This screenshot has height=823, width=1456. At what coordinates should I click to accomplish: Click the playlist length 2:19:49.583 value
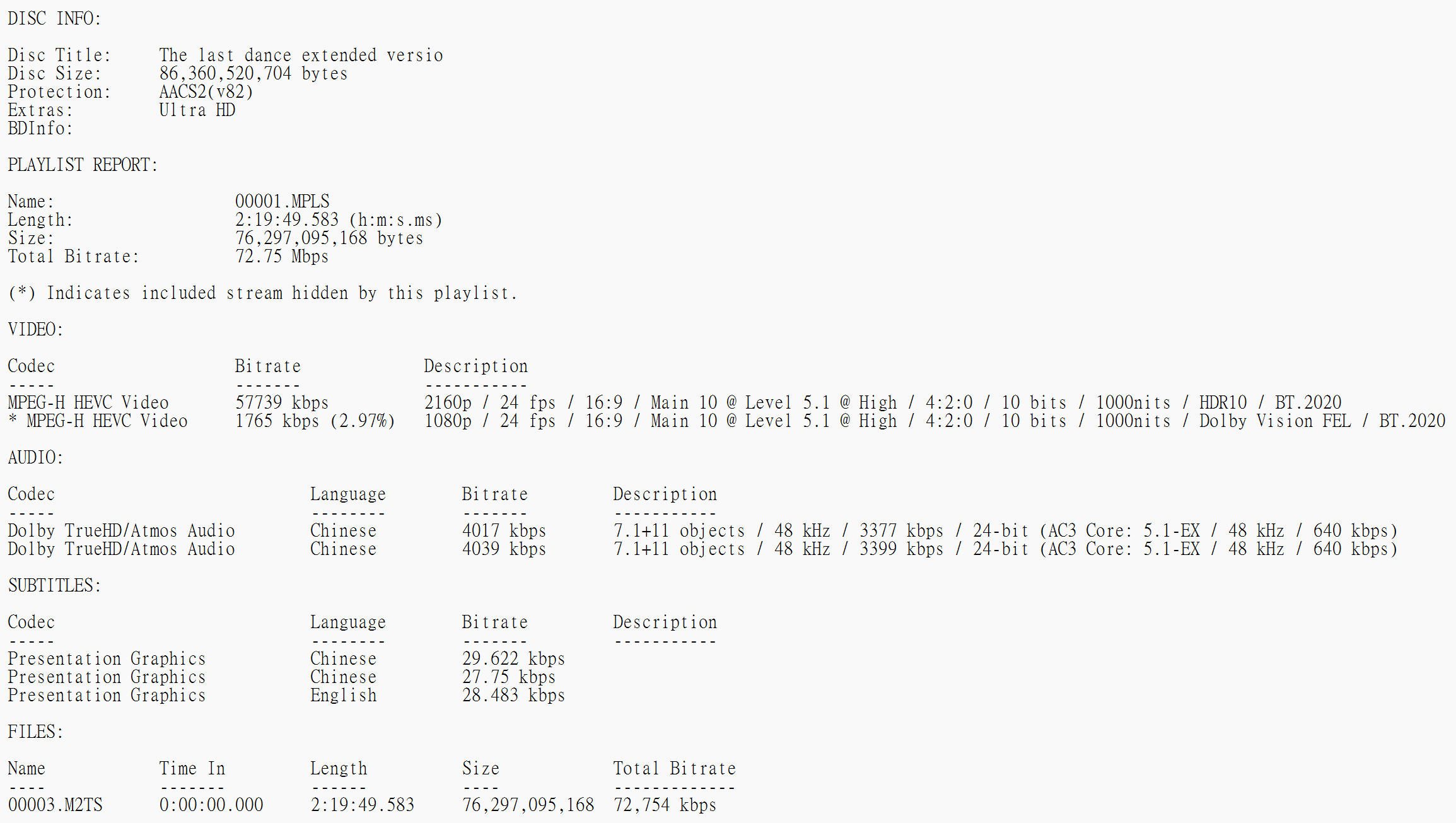(x=339, y=219)
